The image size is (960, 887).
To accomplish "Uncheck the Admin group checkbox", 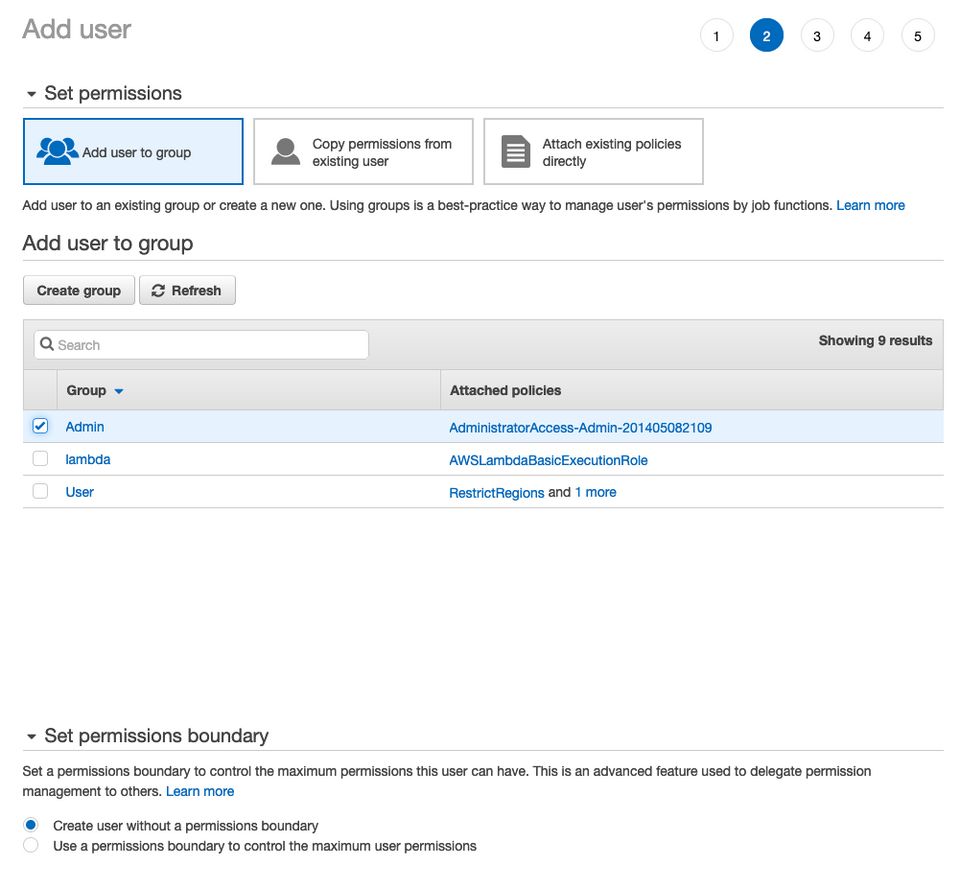I will tap(39, 425).
